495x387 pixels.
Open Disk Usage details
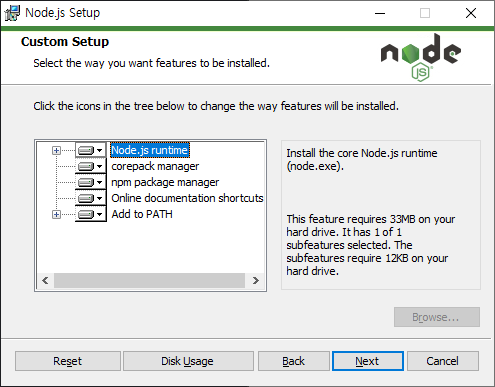click(x=188, y=361)
